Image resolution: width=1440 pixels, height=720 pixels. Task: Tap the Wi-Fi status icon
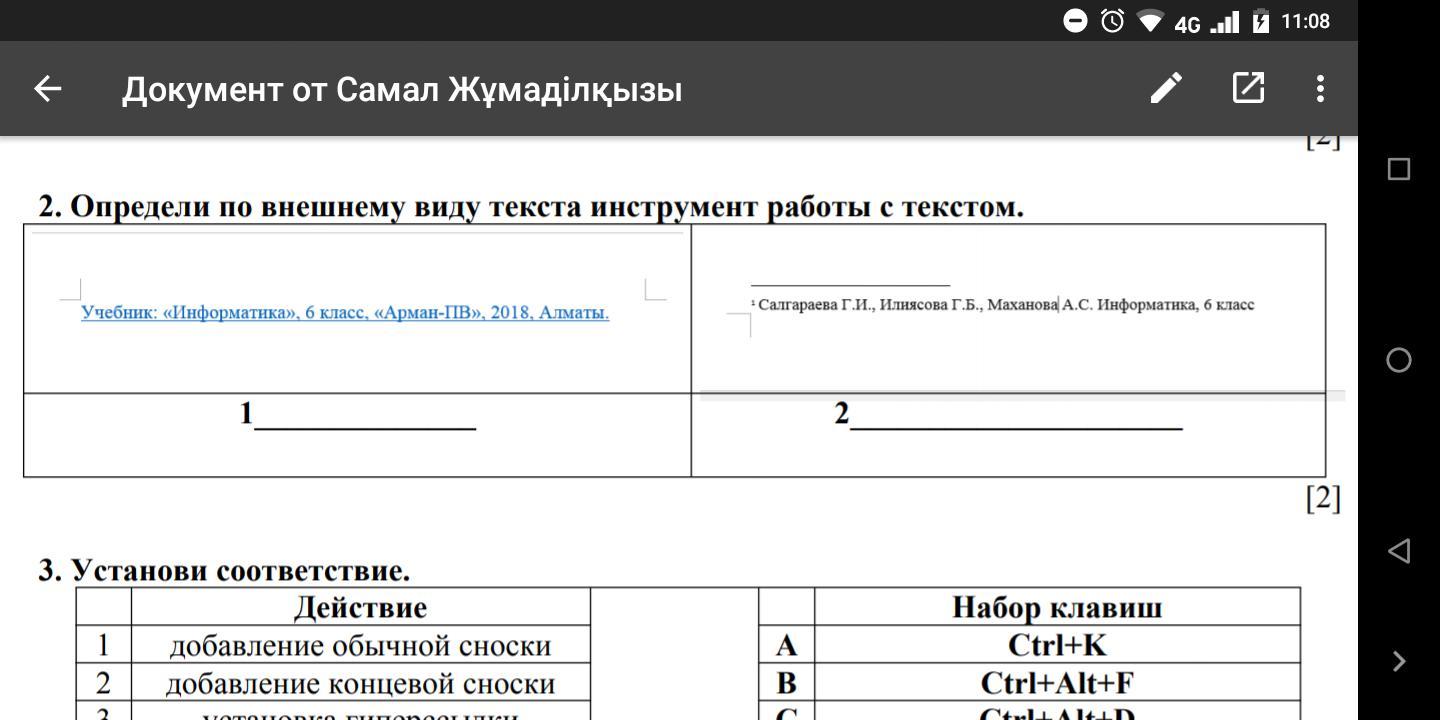(1151, 21)
